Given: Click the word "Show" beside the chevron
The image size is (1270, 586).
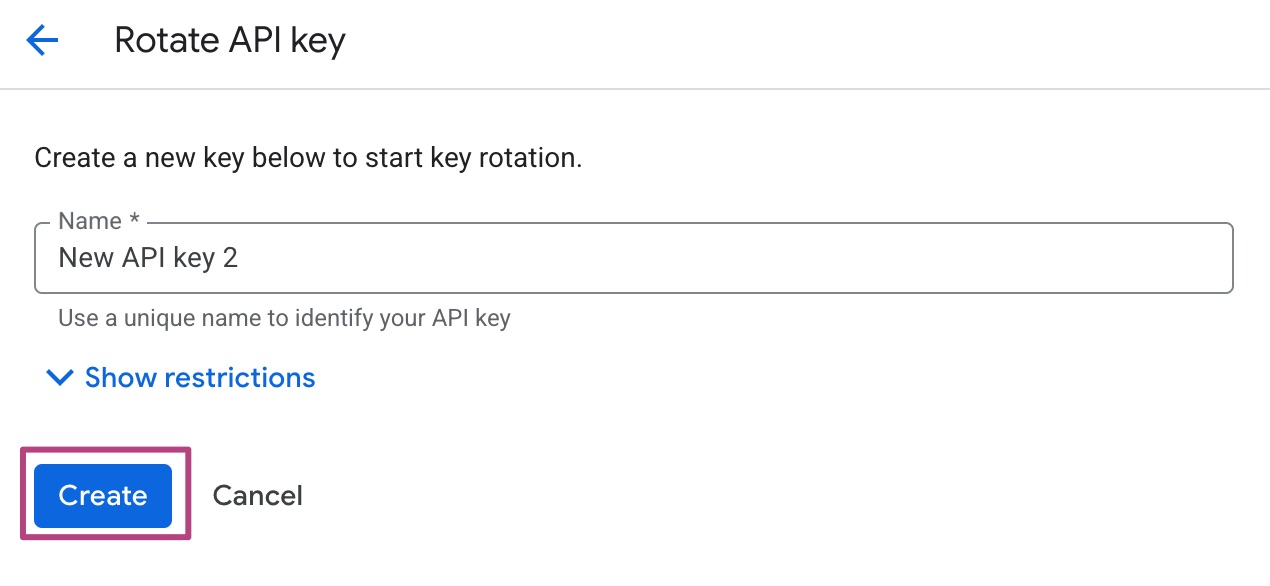Looking at the screenshot, I should 120,378.
